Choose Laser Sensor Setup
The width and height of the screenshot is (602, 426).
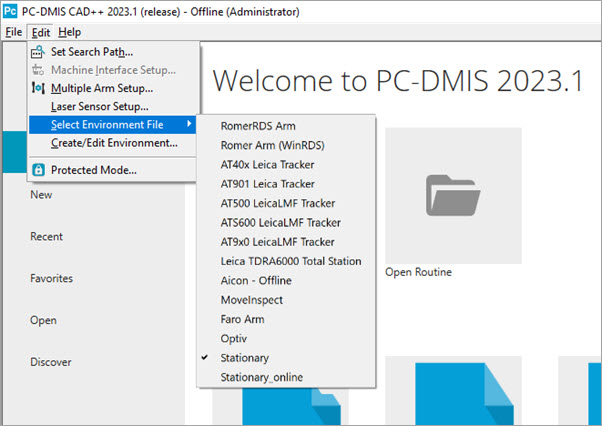99,106
